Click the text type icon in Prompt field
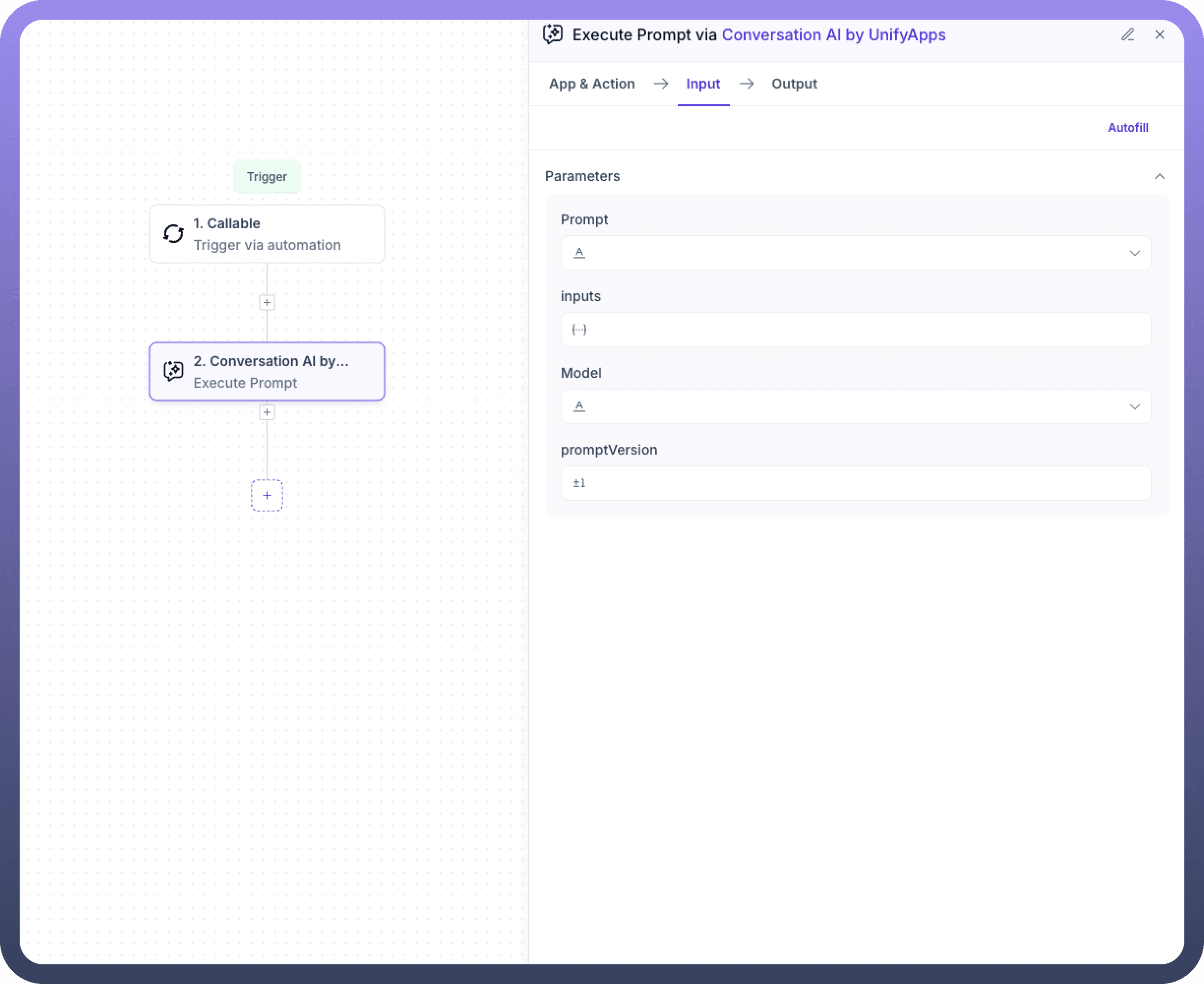The width and height of the screenshot is (1204, 984). (579, 253)
